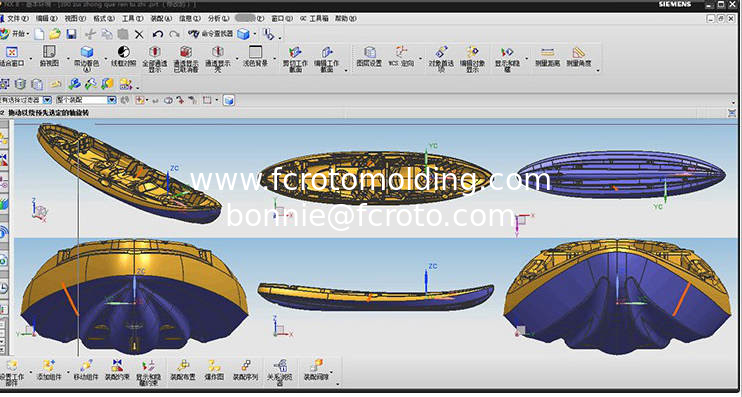This screenshot has height=397, width=742.
Task: Toggle See-Thru All (全部通透显示) display
Action: [155, 59]
